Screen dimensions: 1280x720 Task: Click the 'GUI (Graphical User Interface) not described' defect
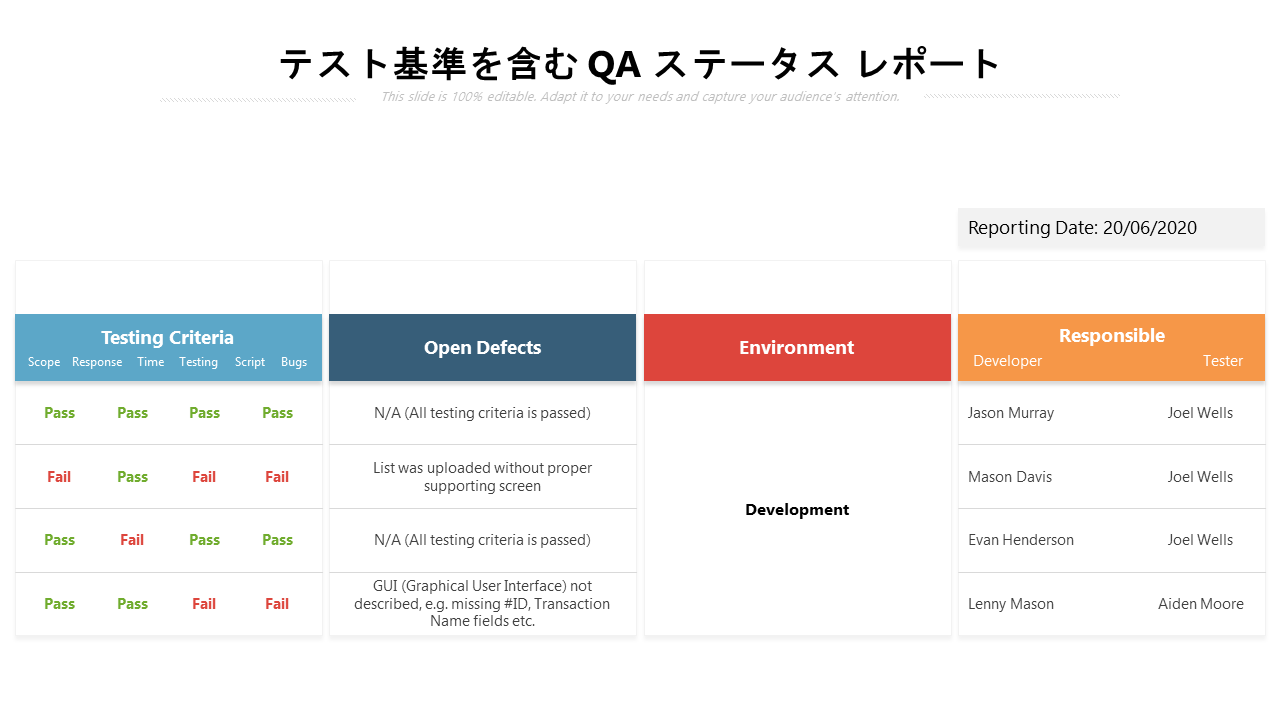[x=482, y=603]
